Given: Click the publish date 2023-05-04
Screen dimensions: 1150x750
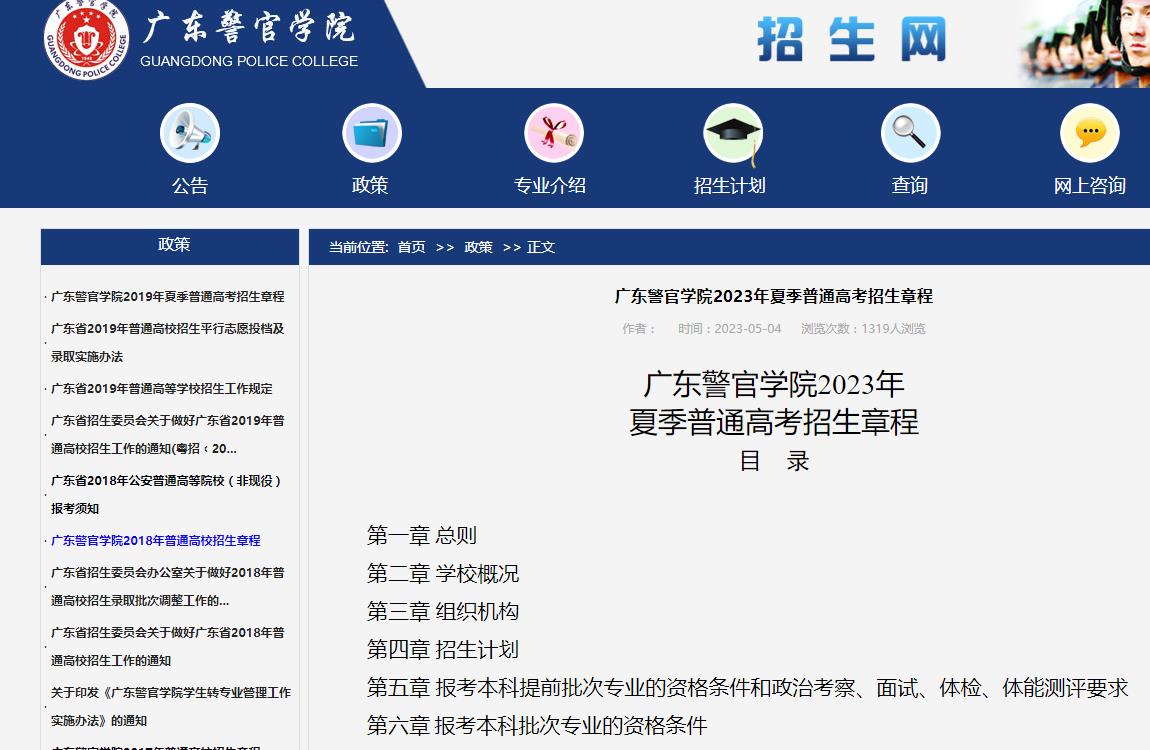Looking at the screenshot, I should tap(747, 328).
